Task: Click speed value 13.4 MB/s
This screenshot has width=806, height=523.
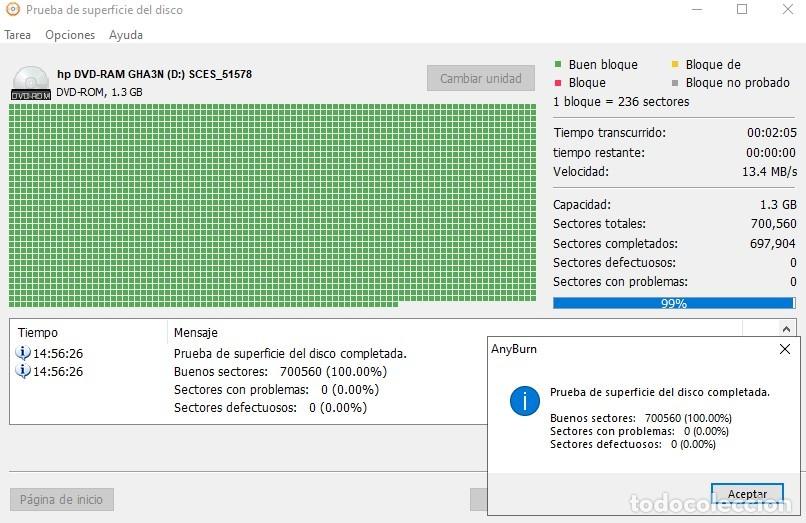Action: point(770,172)
